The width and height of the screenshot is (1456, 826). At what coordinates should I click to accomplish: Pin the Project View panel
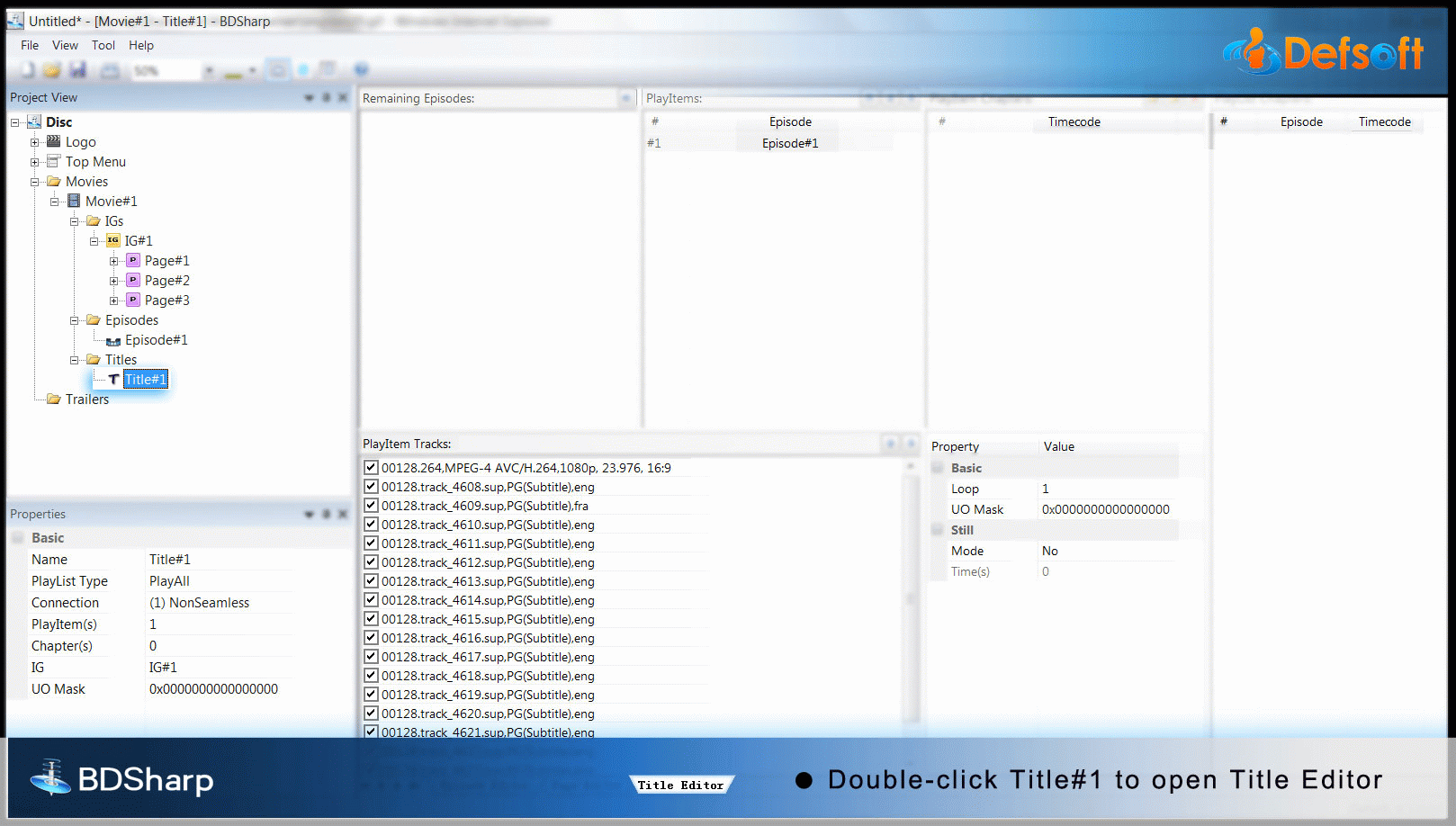[327, 97]
